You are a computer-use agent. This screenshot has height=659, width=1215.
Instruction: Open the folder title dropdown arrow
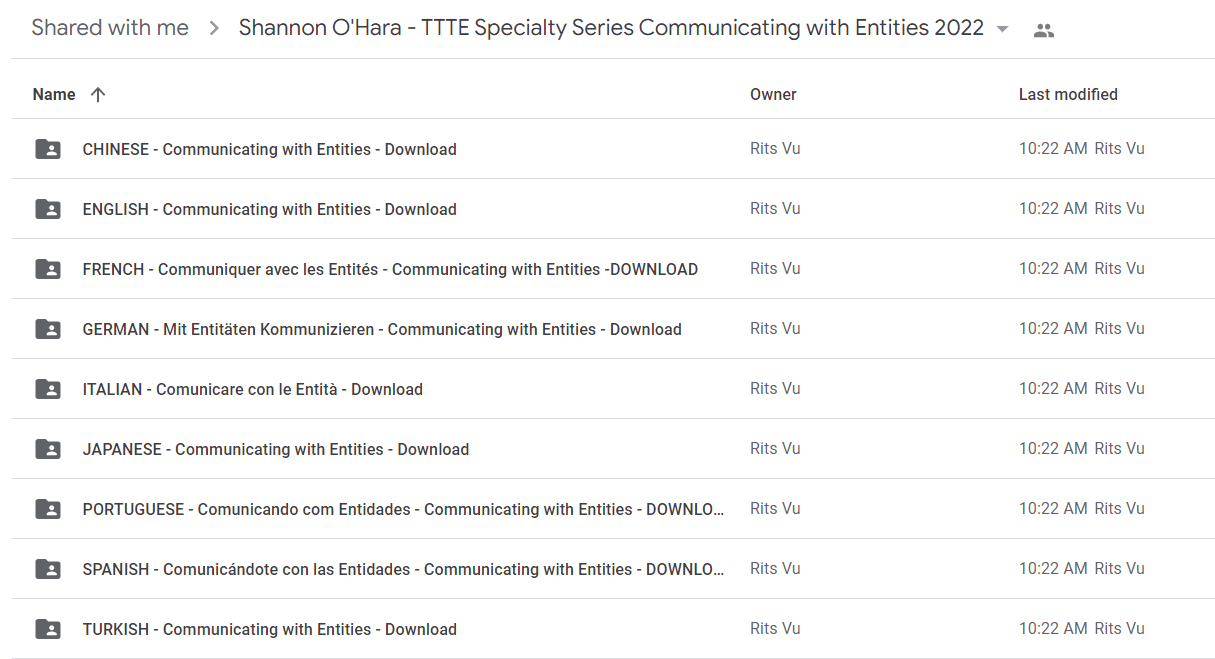pos(1003,29)
